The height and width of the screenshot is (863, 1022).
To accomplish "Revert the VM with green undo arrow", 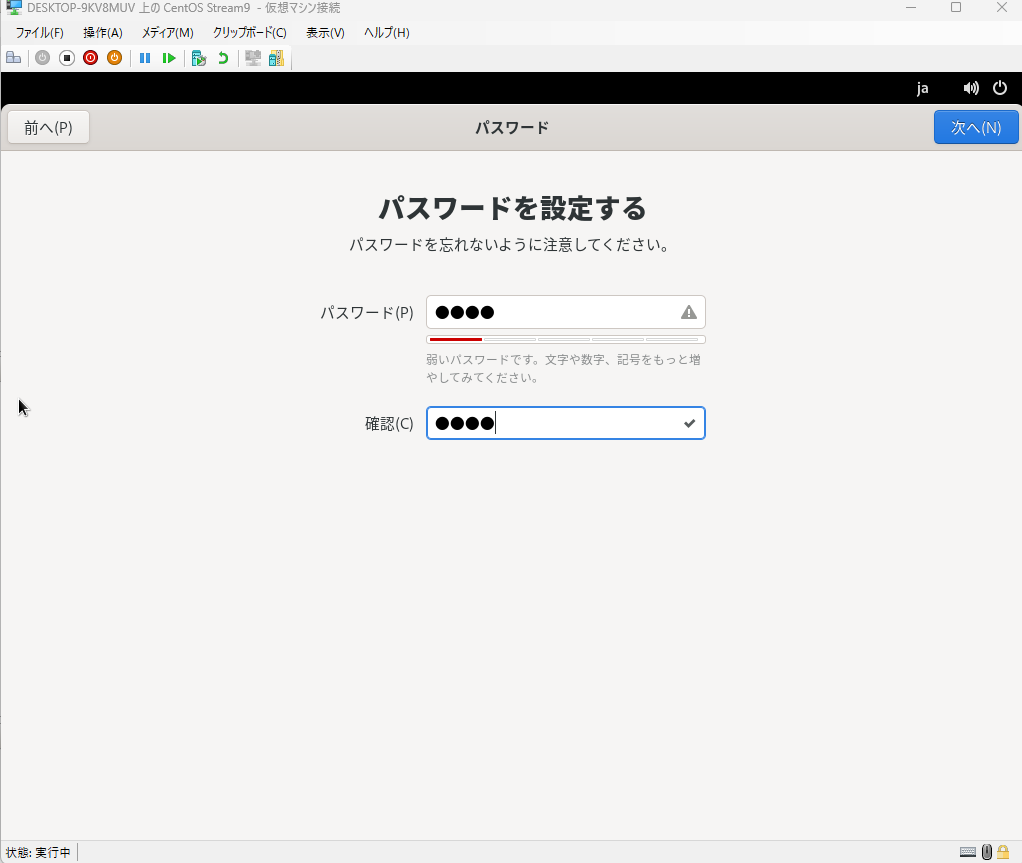I will point(223,58).
